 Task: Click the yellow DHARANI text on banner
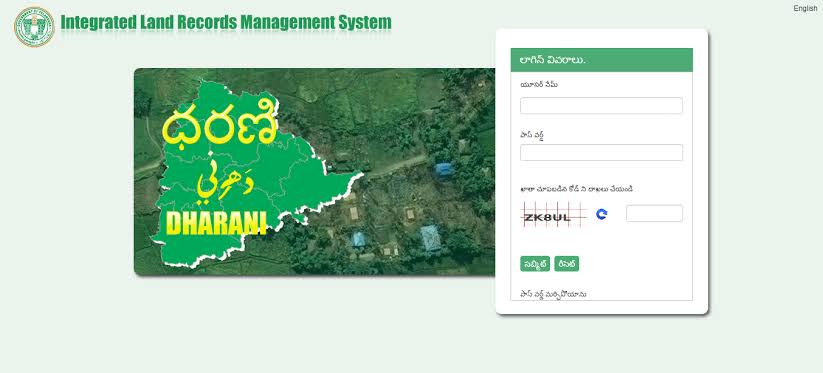216,223
